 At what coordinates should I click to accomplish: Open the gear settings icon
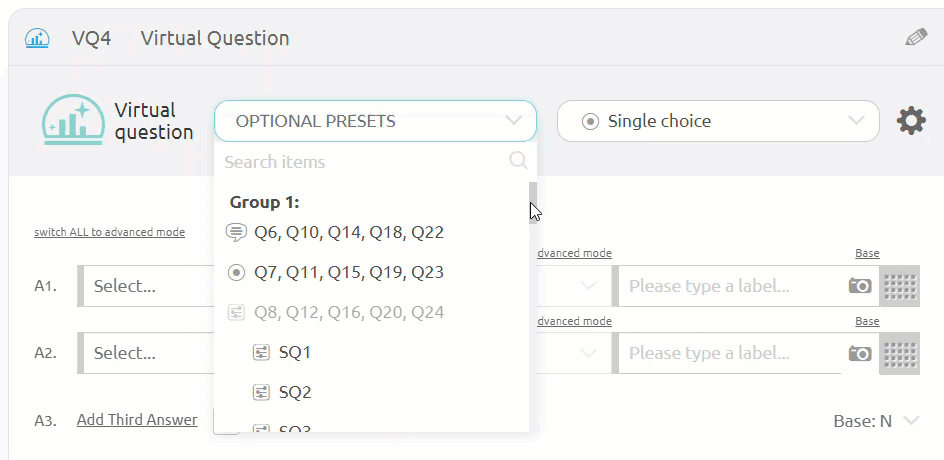click(911, 121)
